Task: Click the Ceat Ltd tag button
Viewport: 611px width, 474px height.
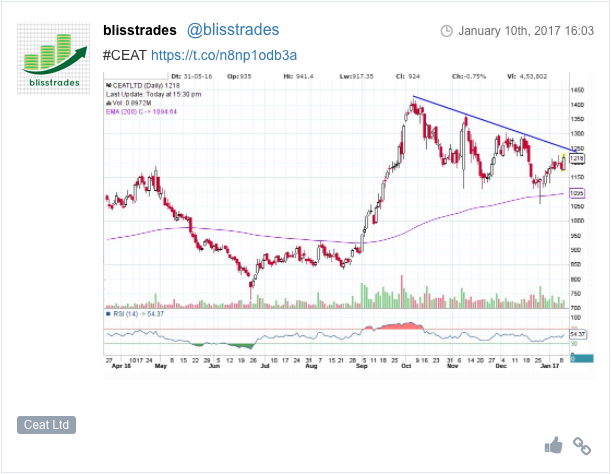Action: point(46,424)
